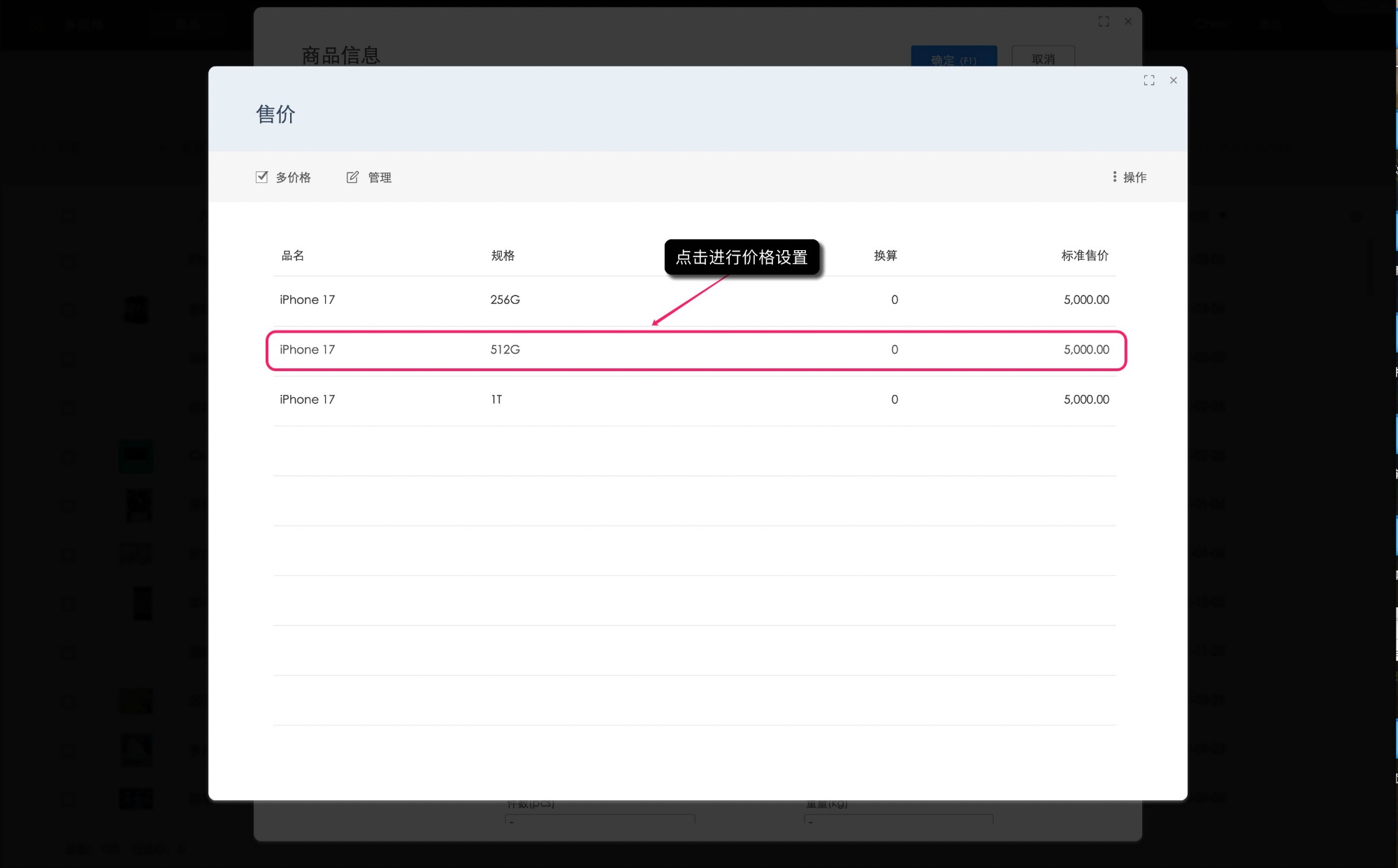Expand the 售价 dialog to fullscreen
Screen dimensions: 1398x868
[1149, 80]
